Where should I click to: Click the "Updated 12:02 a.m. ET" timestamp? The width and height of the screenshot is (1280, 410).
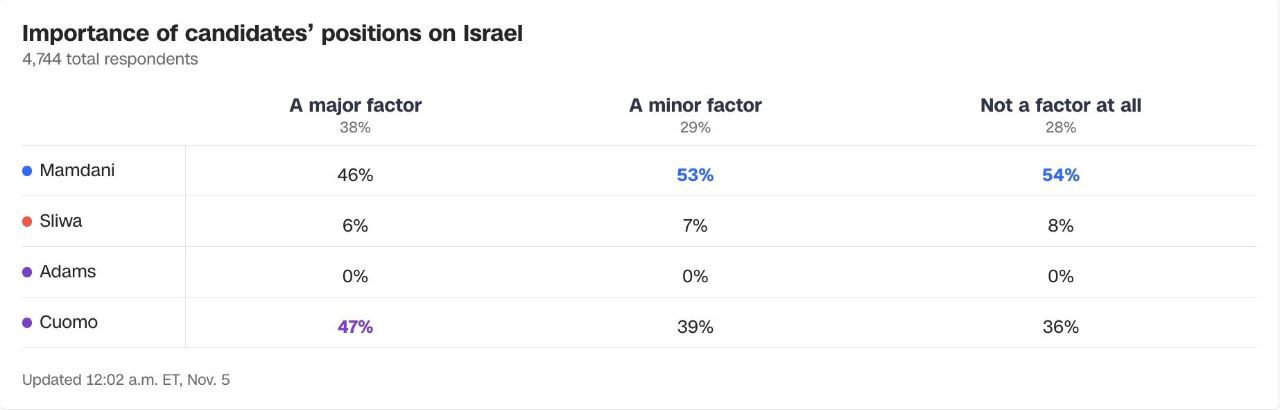[126, 380]
